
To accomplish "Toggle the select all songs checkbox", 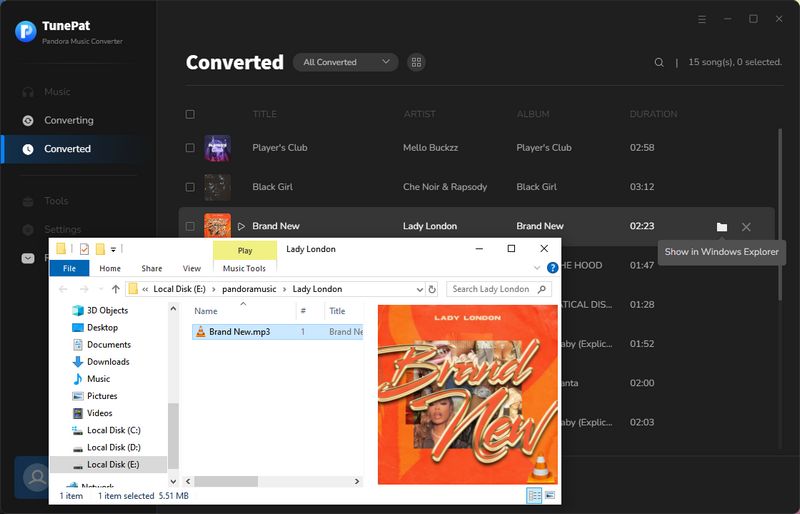I will 190,114.
